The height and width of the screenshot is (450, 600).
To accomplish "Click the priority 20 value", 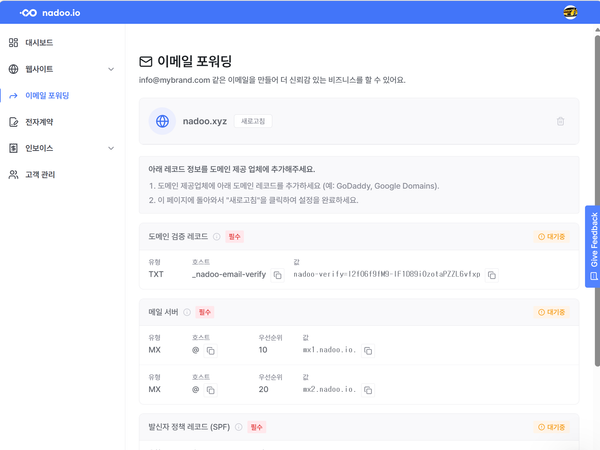I will pos(263,389).
